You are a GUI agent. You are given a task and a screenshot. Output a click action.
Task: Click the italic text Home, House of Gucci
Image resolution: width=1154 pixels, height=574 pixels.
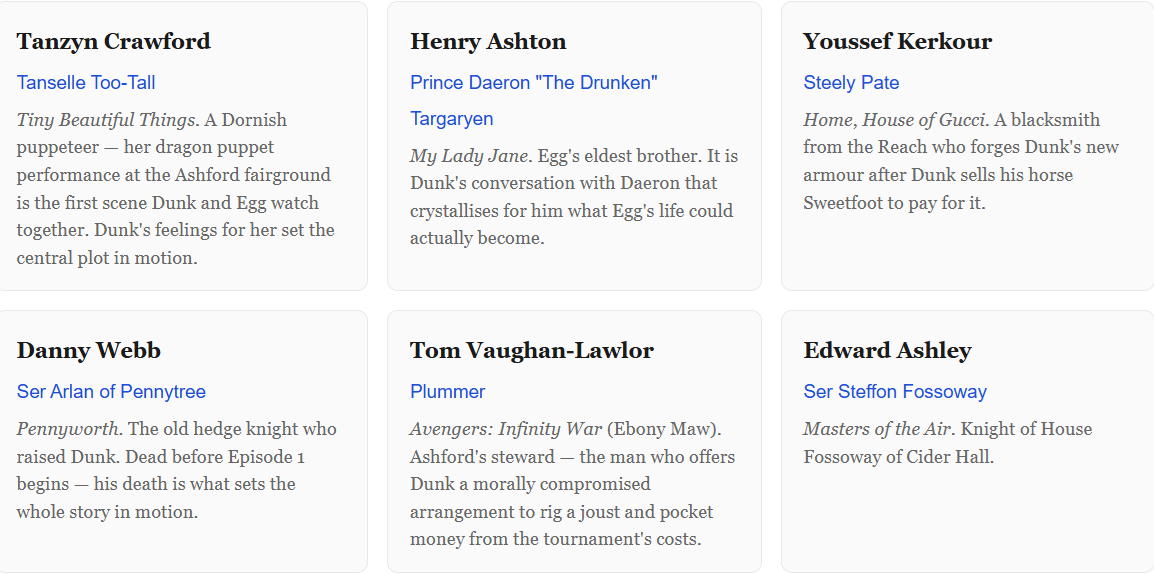coord(895,120)
